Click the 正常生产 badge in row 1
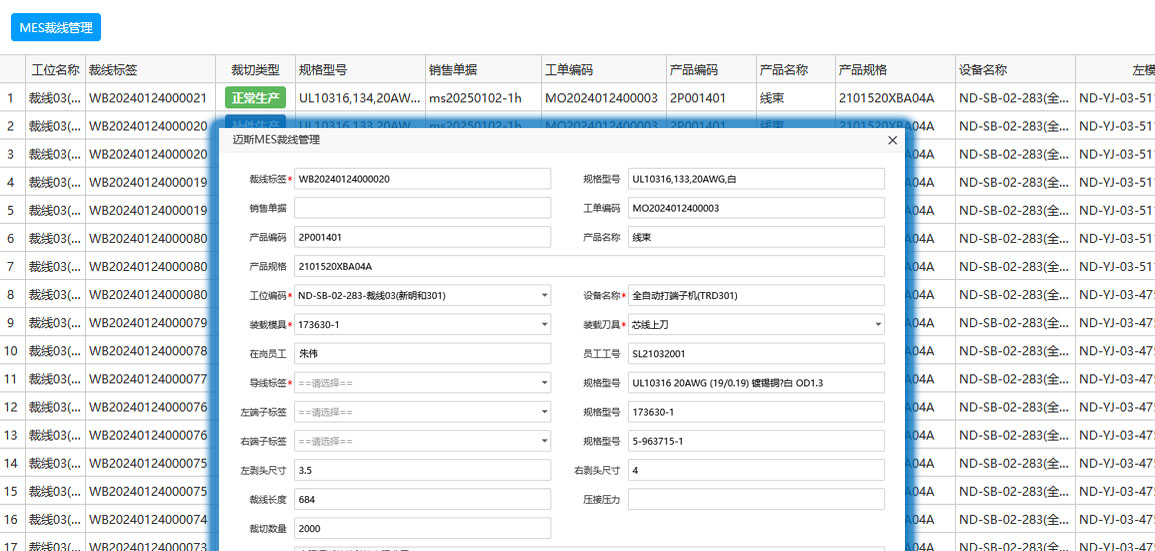Image resolution: width=1155 pixels, height=551 pixels. tap(256, 98)
